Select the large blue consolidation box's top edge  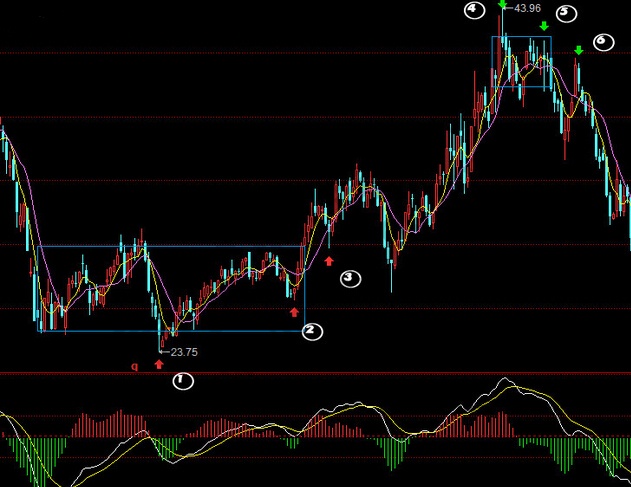170,246
